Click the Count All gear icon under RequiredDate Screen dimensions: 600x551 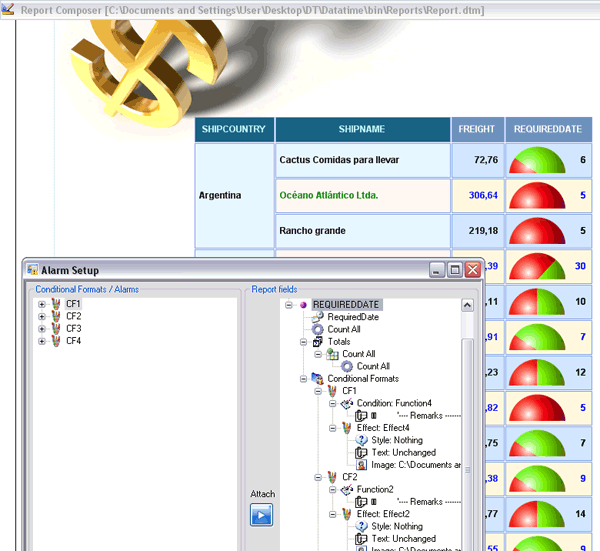pyautogui.click(x=318, y=329)
